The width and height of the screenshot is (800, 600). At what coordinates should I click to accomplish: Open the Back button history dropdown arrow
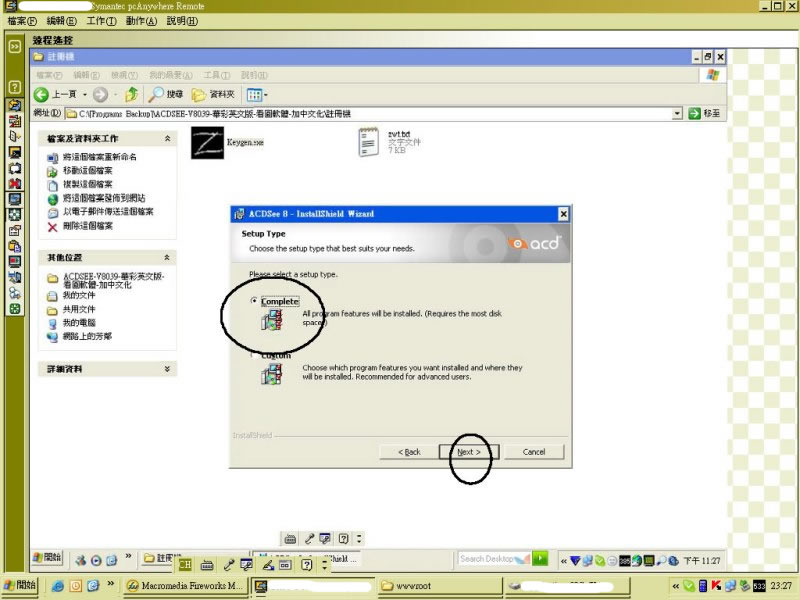pos(85,94)
